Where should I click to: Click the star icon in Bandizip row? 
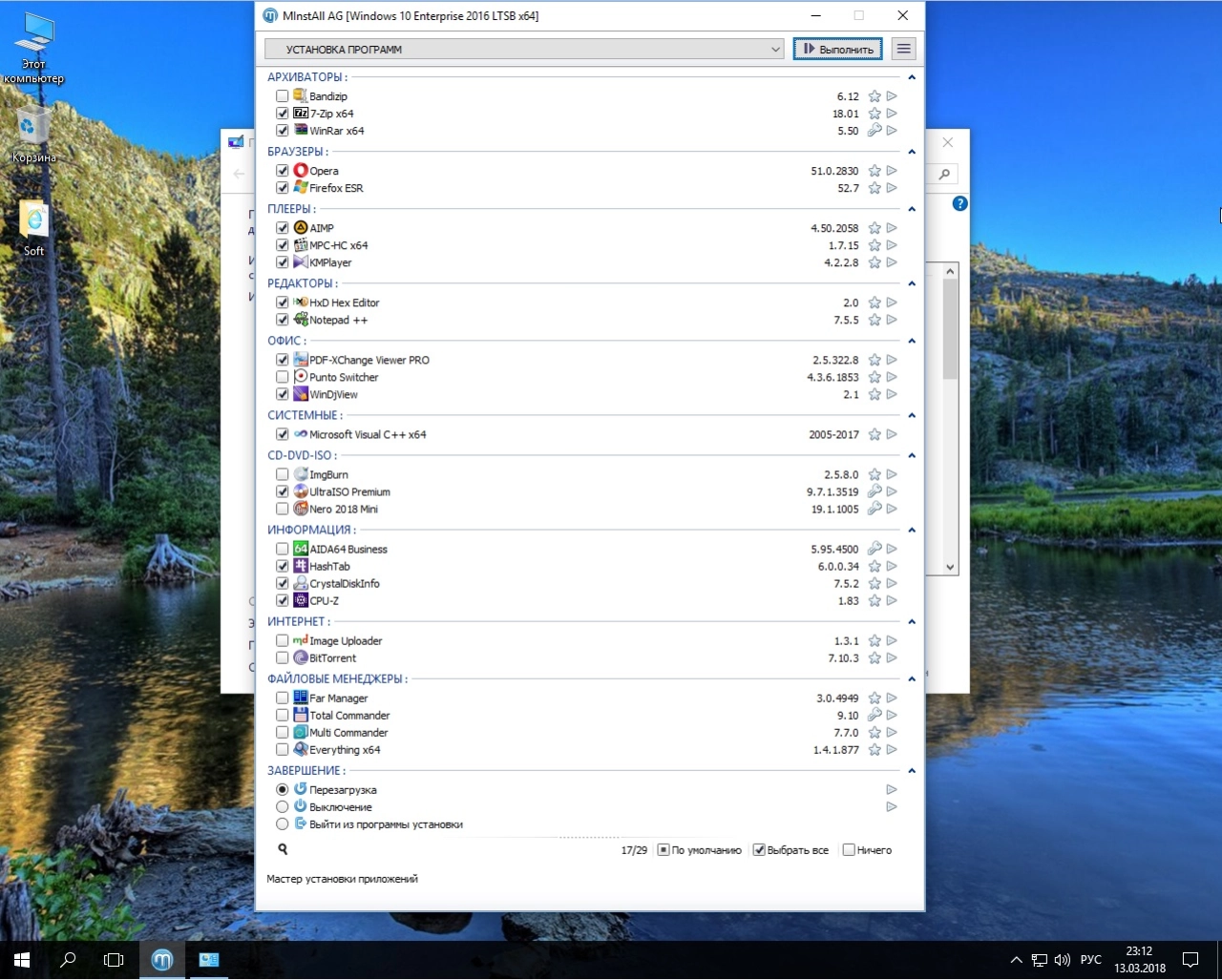pyautogui.click(x=874, y=96)
